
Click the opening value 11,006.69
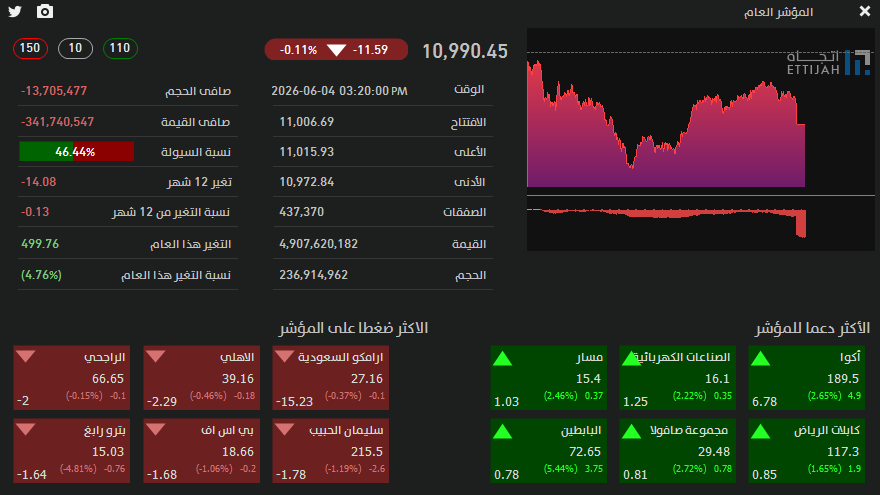pyautogui.click(x=306, y=122)
